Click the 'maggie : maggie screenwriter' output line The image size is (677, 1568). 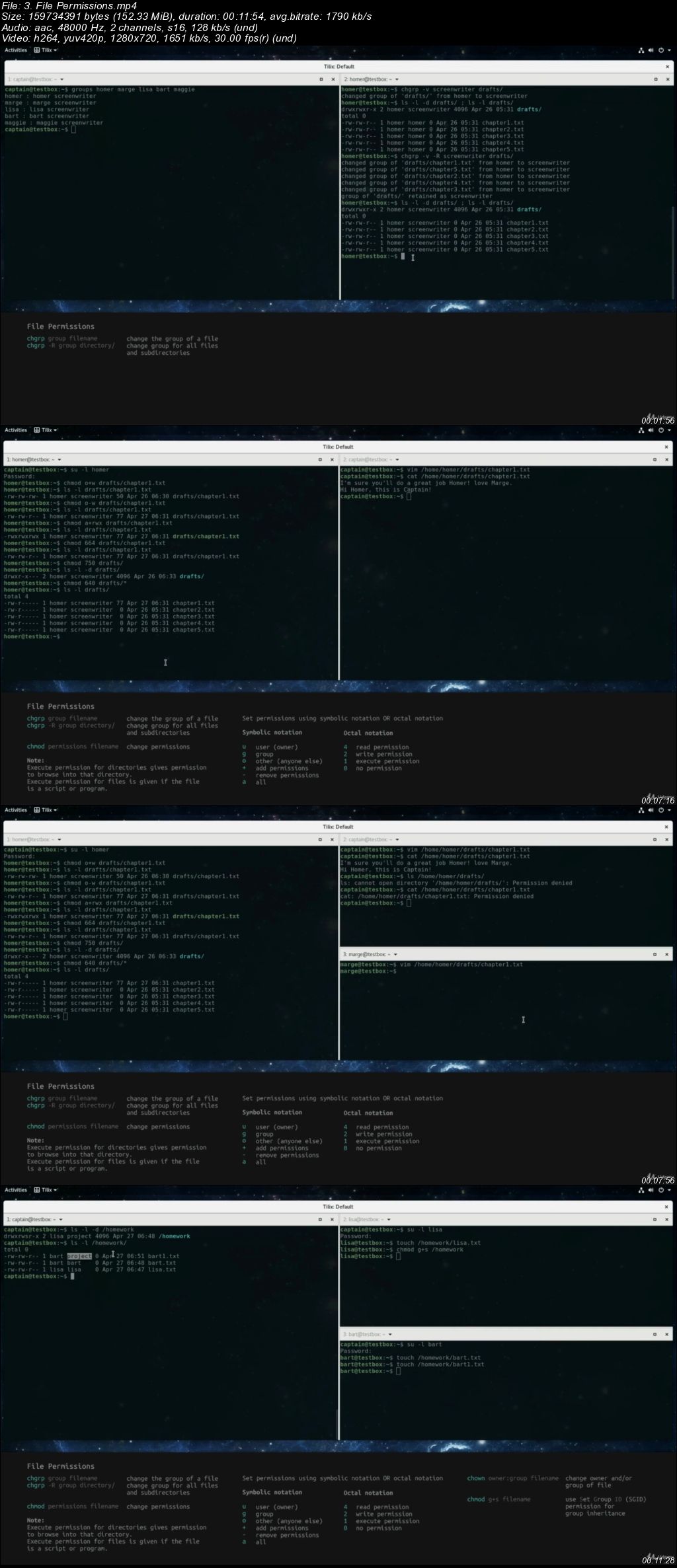click(54, 123)
